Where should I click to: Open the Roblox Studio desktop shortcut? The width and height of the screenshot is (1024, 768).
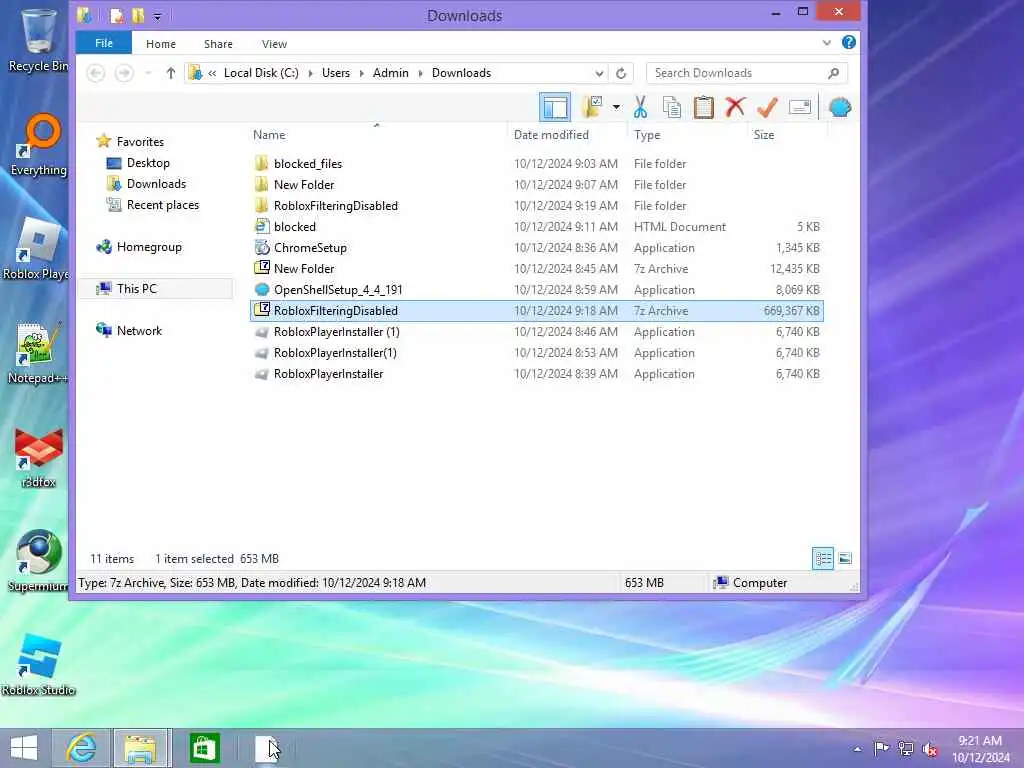point(39,663)
